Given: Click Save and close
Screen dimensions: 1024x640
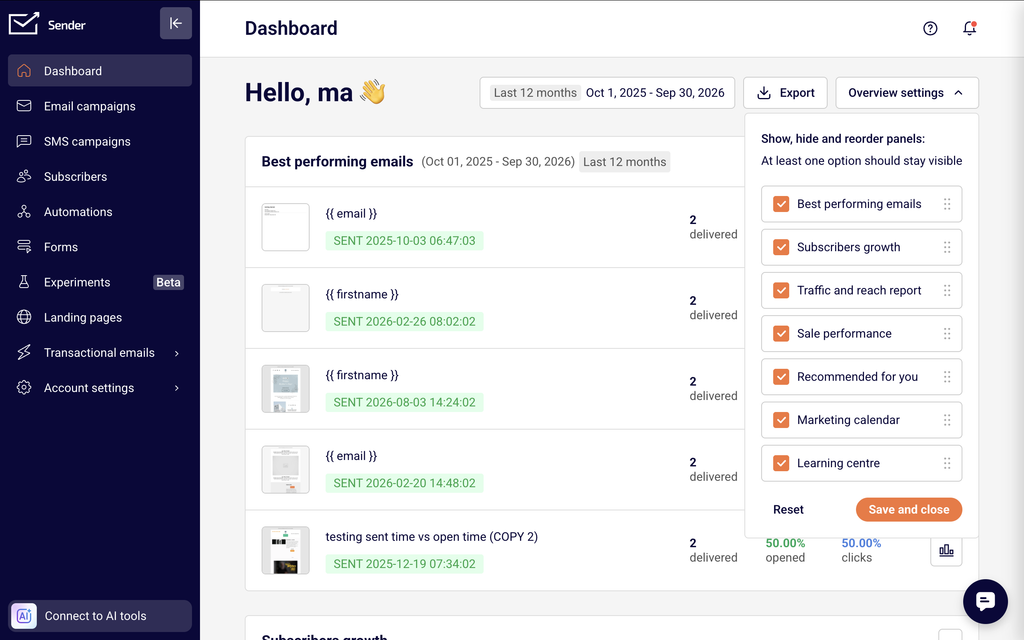Looking at the screenshot, I should 908,509.
